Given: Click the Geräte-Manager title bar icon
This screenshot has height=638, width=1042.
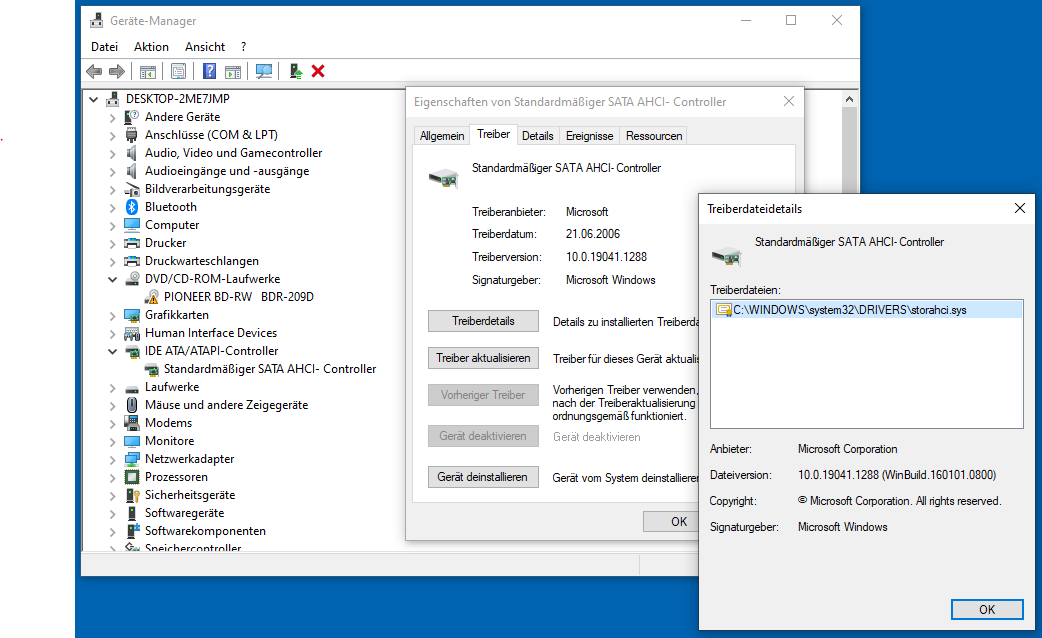Looking at the screenshot, I should point(97,21).
